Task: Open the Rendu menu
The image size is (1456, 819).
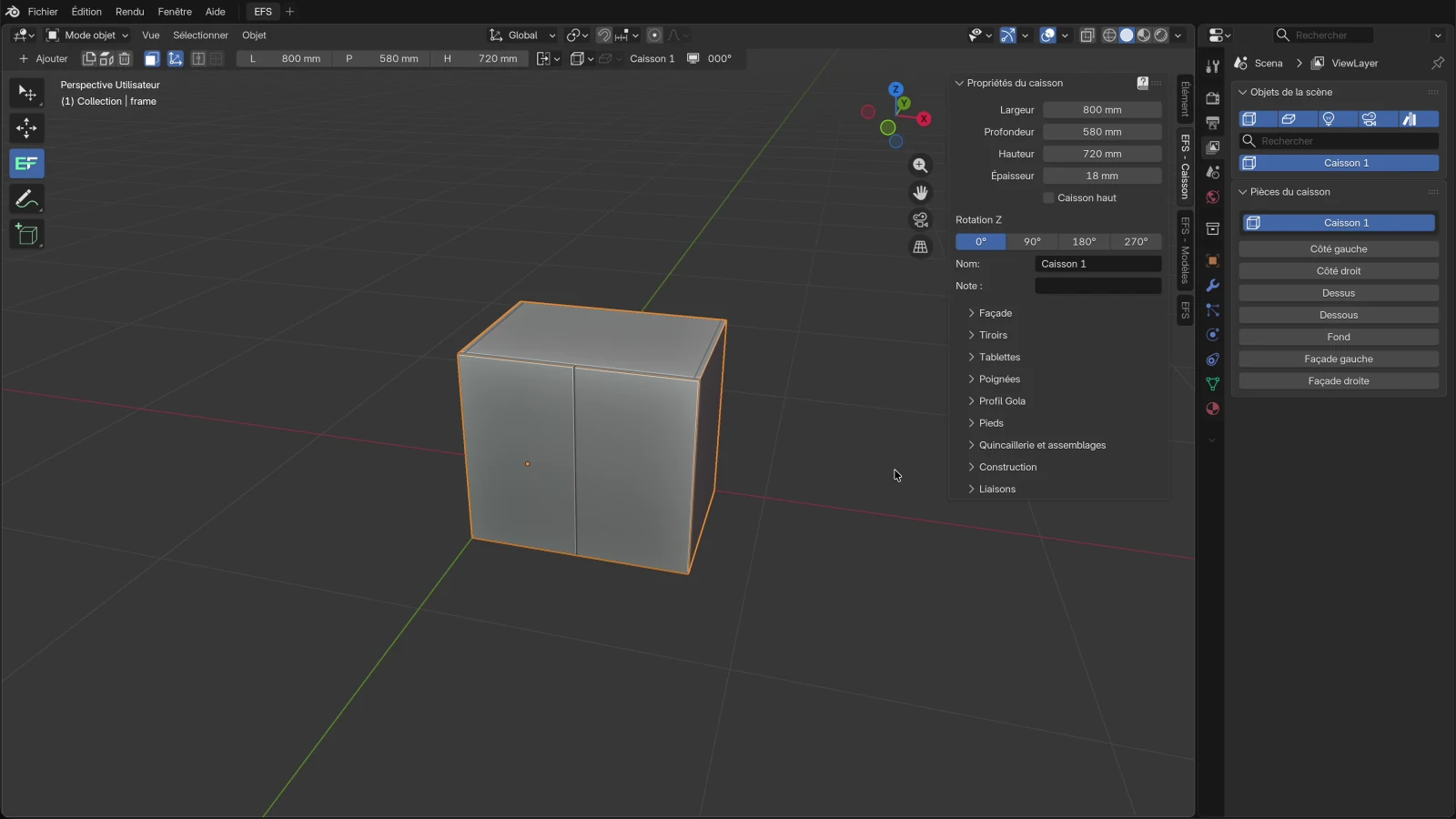Action: [x=129, y=12]
